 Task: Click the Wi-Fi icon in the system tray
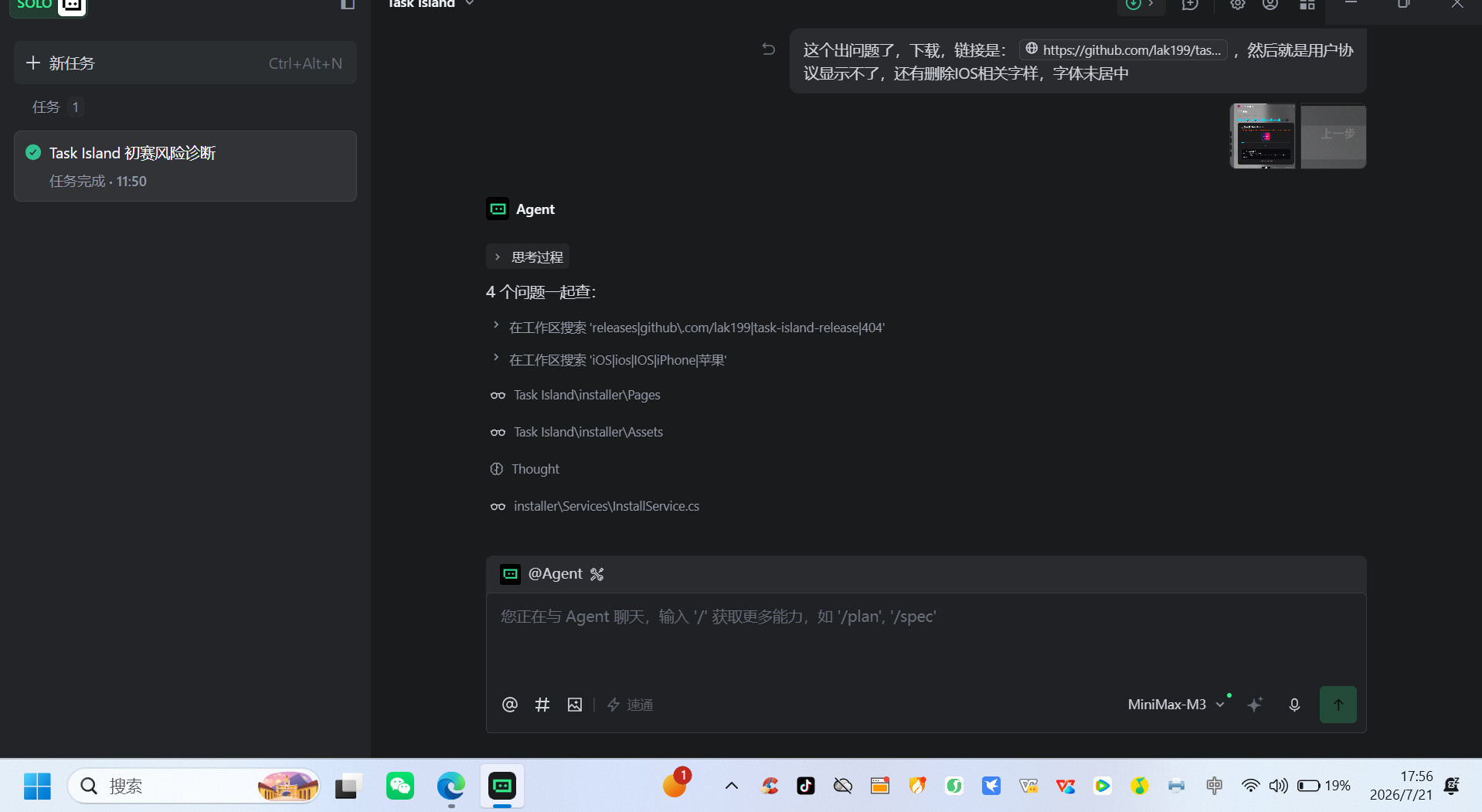pos(1250,786)
